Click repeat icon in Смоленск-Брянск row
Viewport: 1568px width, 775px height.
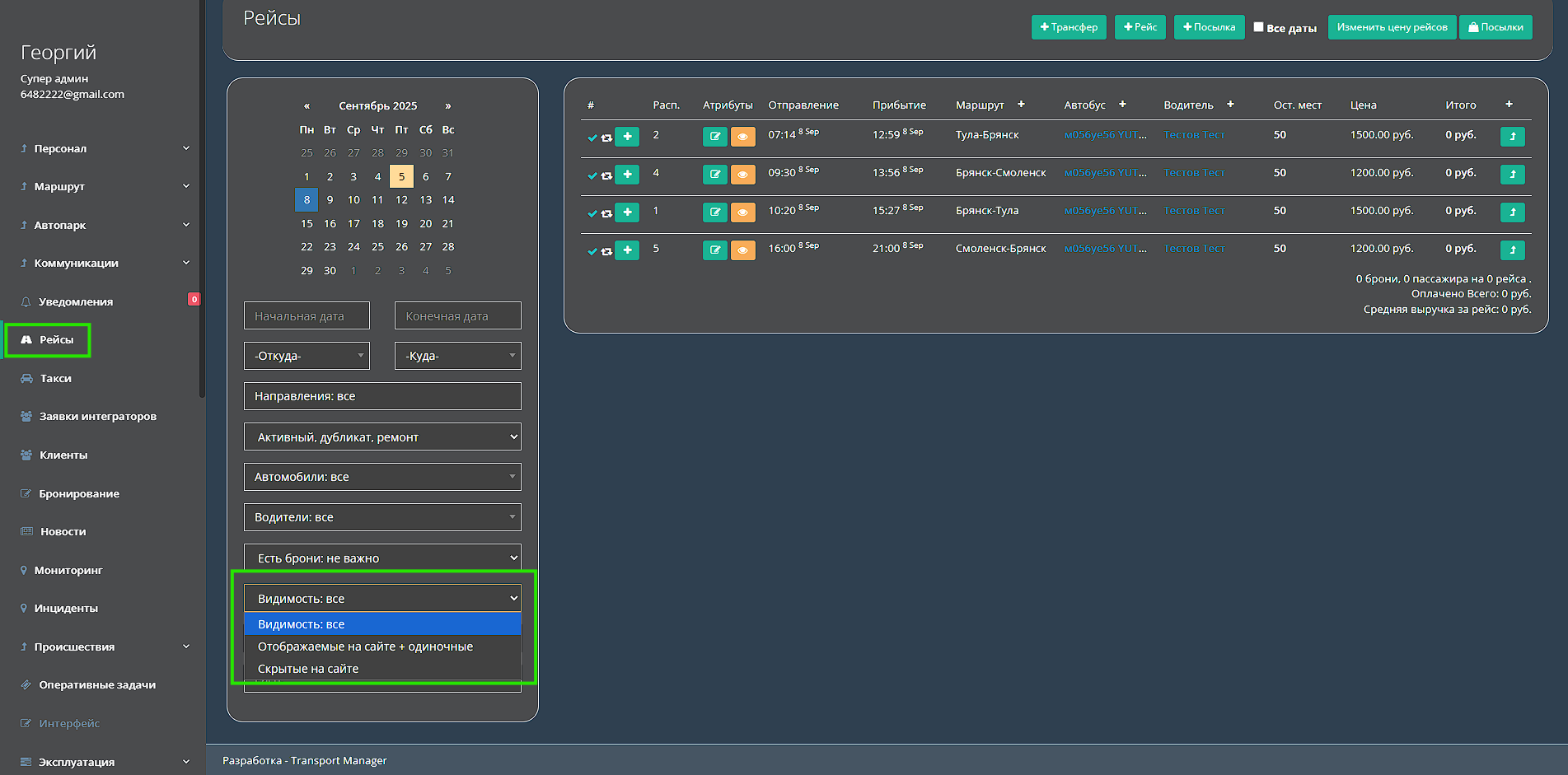pyautogui.click(x=606, y=251)
